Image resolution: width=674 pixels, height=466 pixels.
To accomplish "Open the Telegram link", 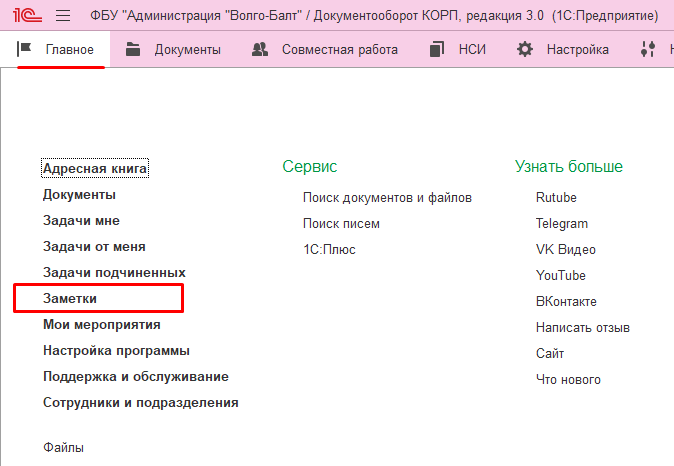I will [x=562, y=224].
